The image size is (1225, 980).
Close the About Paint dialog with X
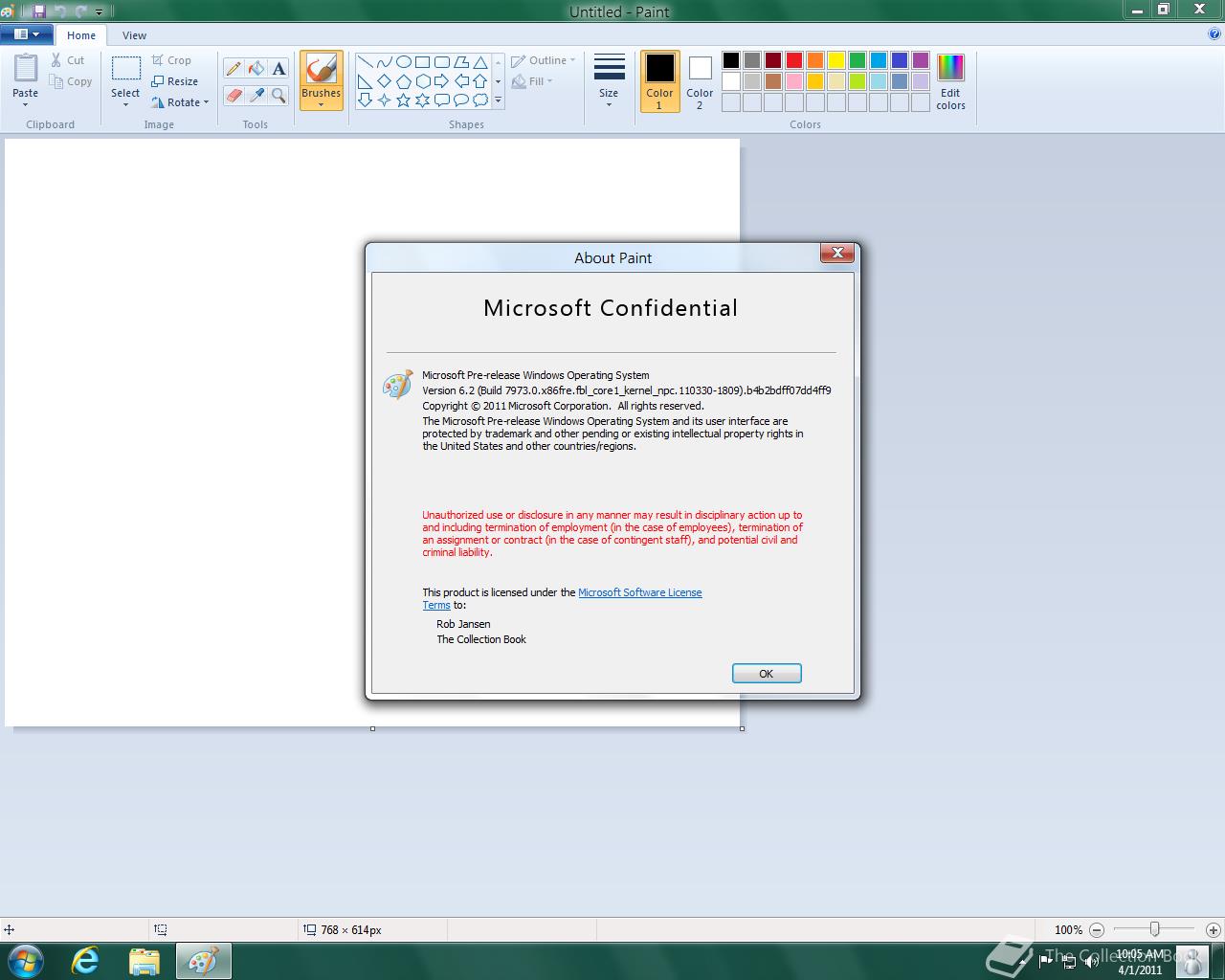[x=837, y=253]
